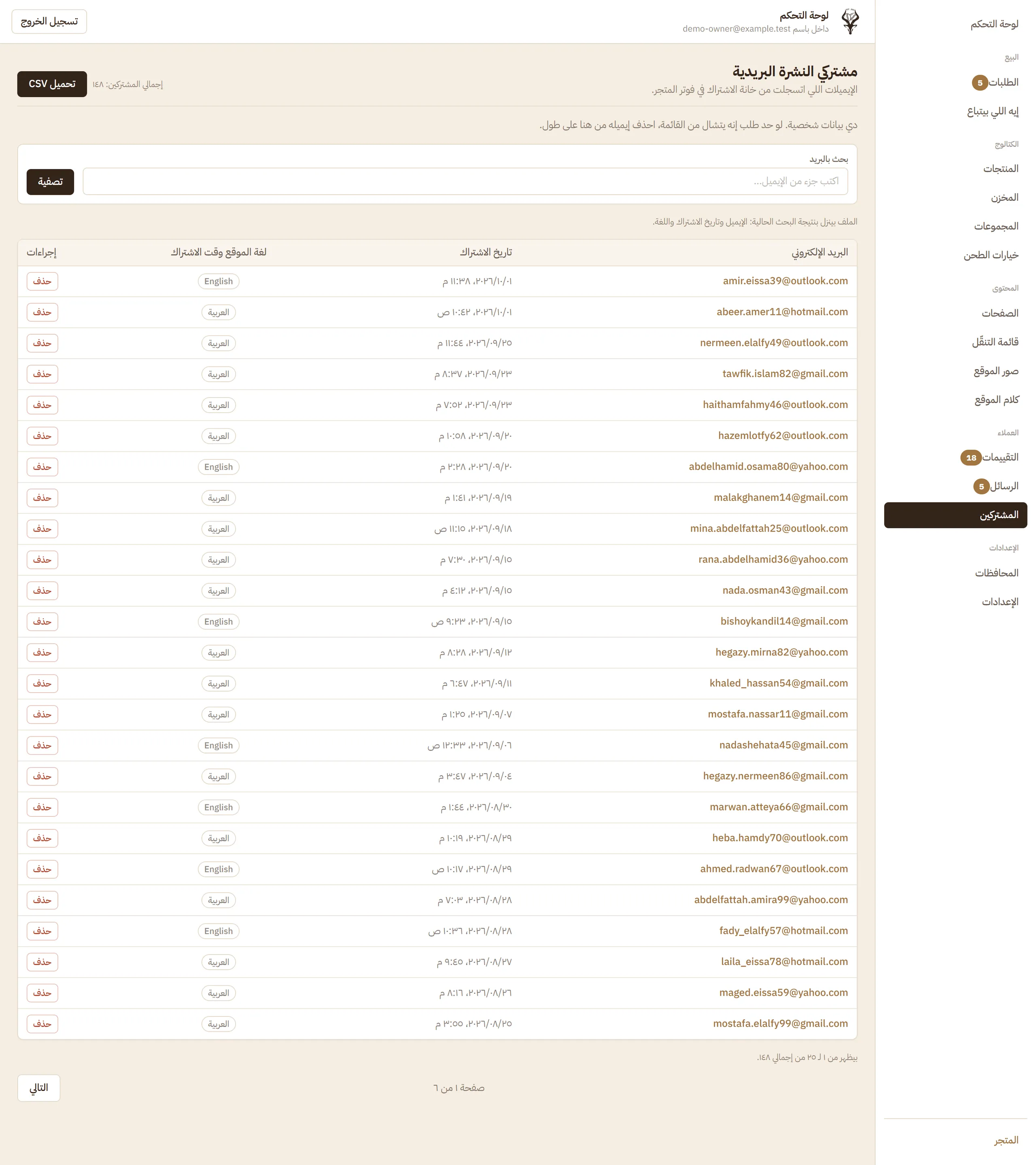Focus the email search input field
Image resolution: width=1036 pixels, height=1165 pixels.
465,181
